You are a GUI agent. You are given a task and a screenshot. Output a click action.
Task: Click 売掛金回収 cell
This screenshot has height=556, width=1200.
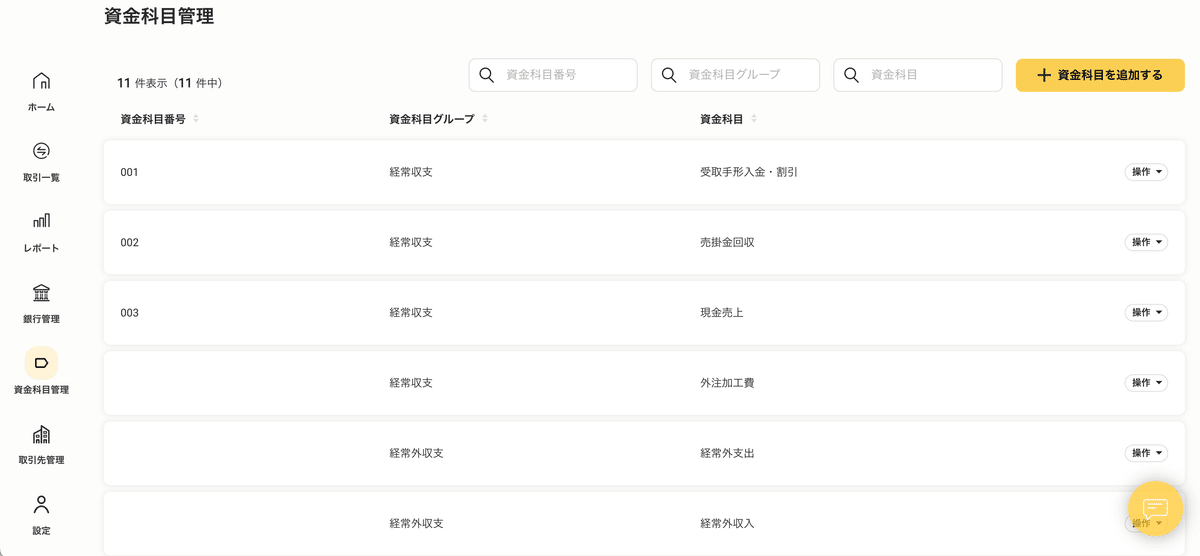pyautogui.click(x=727, y=242)
